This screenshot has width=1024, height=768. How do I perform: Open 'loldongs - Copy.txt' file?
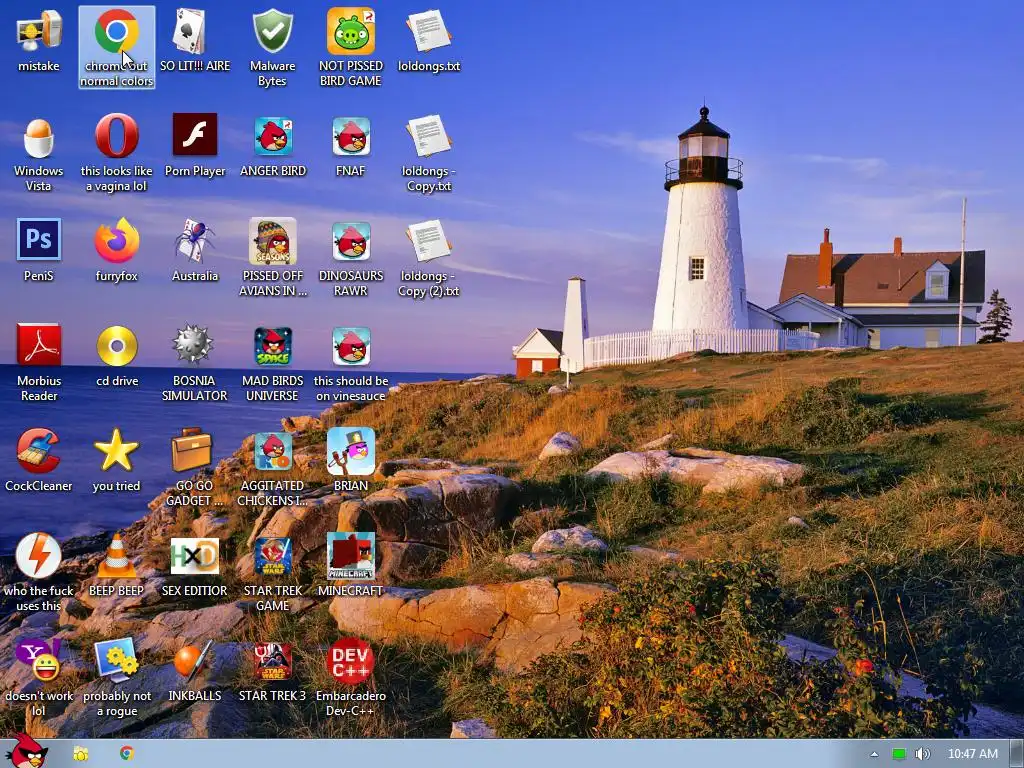coord(428,136)
